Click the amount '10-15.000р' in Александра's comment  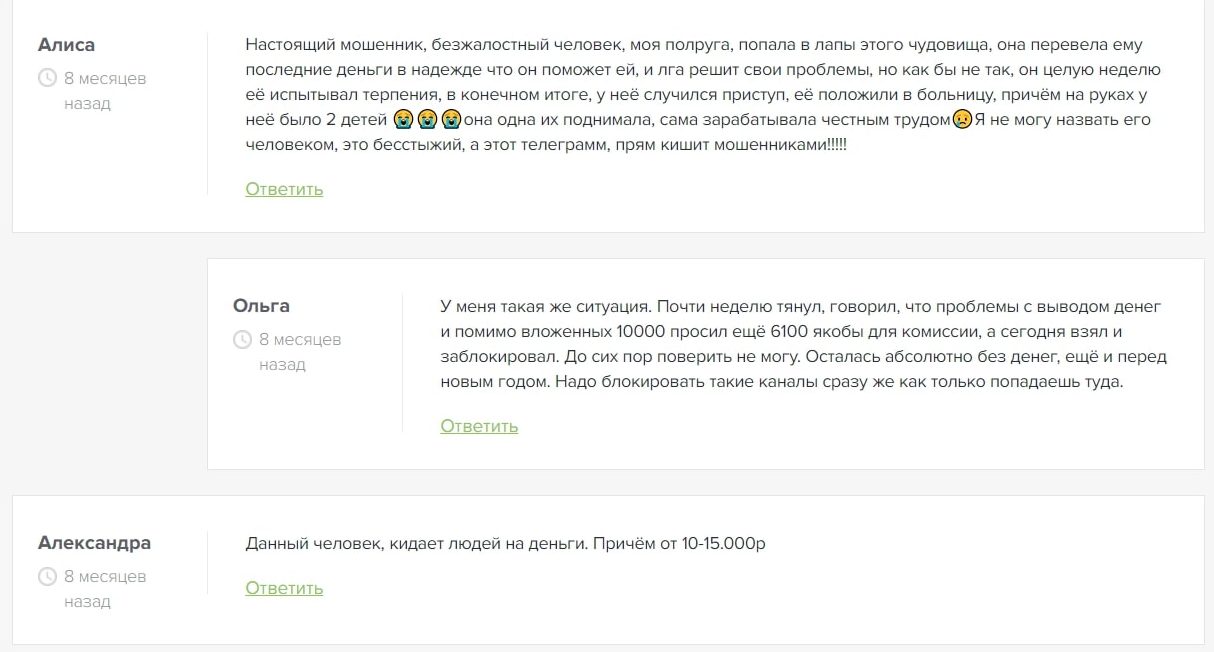click(x=724, y=544)
